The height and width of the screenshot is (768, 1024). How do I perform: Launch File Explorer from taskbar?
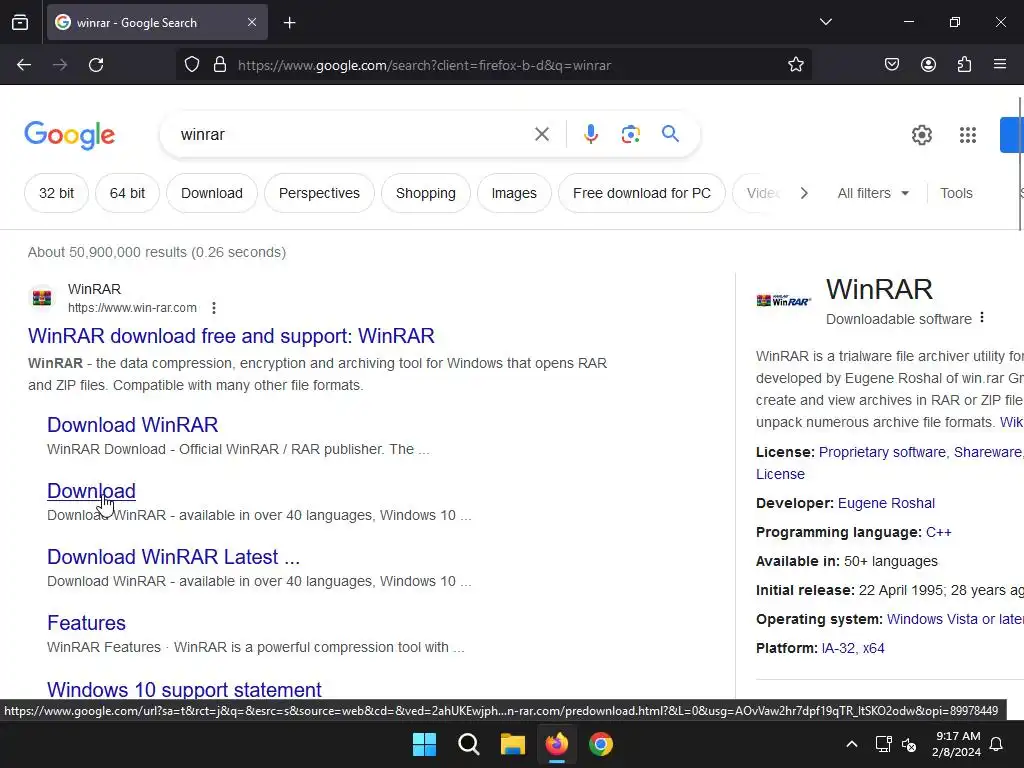[513, 744]
